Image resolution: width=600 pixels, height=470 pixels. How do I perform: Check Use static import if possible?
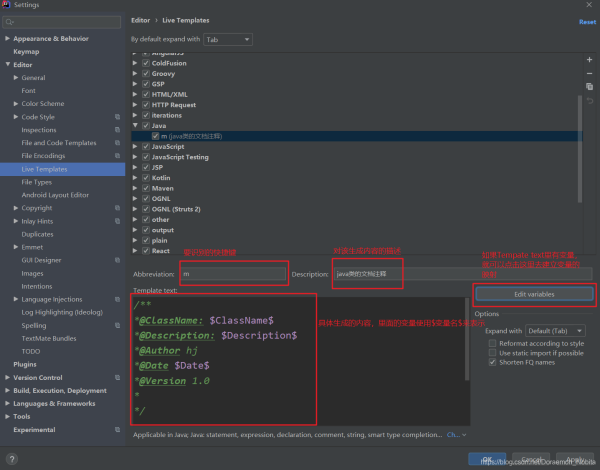coord(492,353)
